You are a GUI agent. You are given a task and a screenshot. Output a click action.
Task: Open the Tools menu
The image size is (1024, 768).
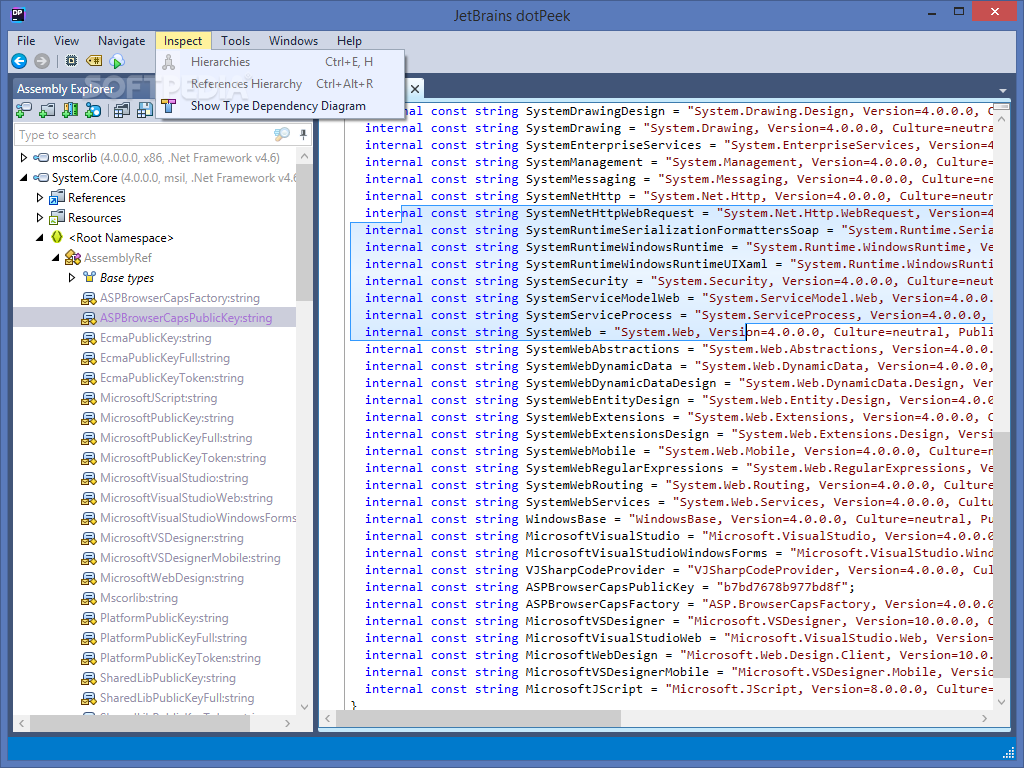235,40
